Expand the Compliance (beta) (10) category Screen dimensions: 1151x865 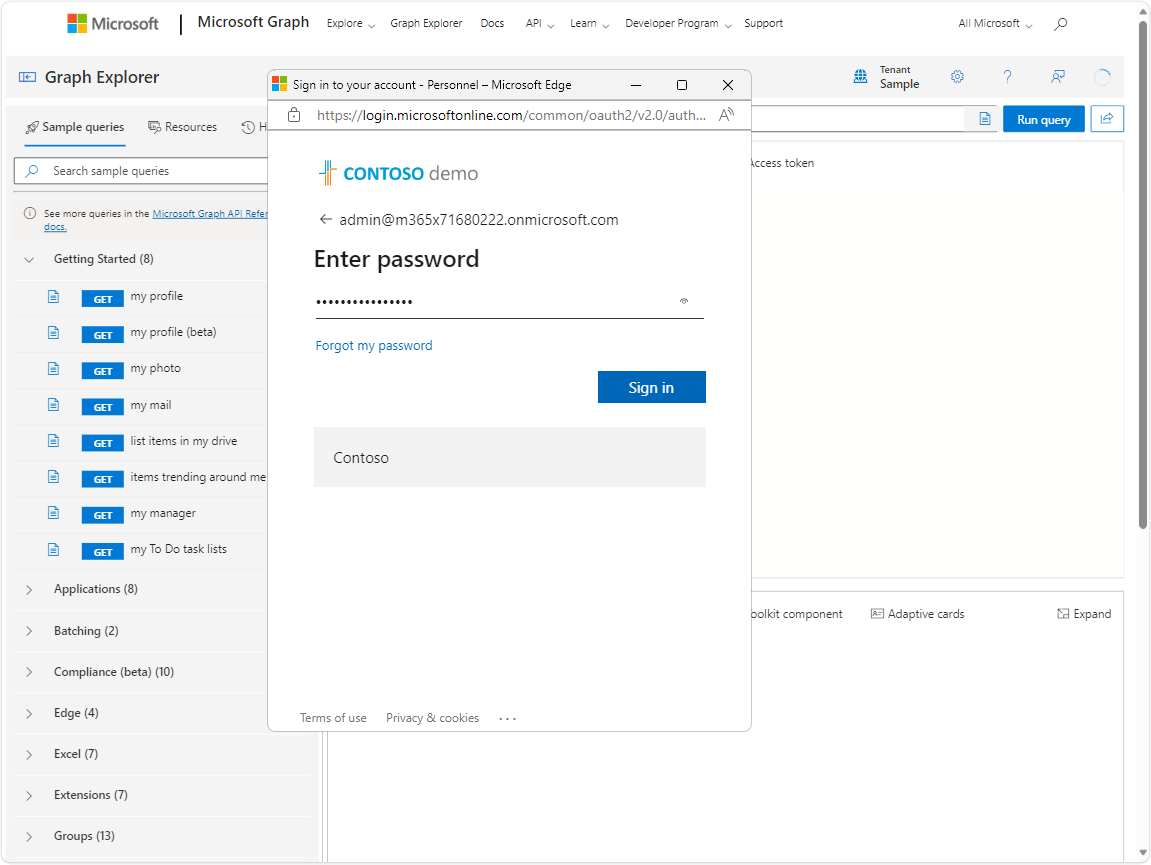(29, 673)
